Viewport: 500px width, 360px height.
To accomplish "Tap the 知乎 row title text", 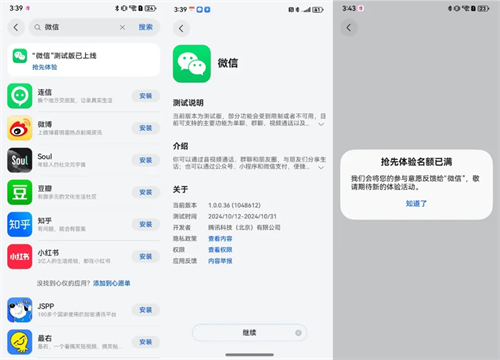I will [45, 221].
